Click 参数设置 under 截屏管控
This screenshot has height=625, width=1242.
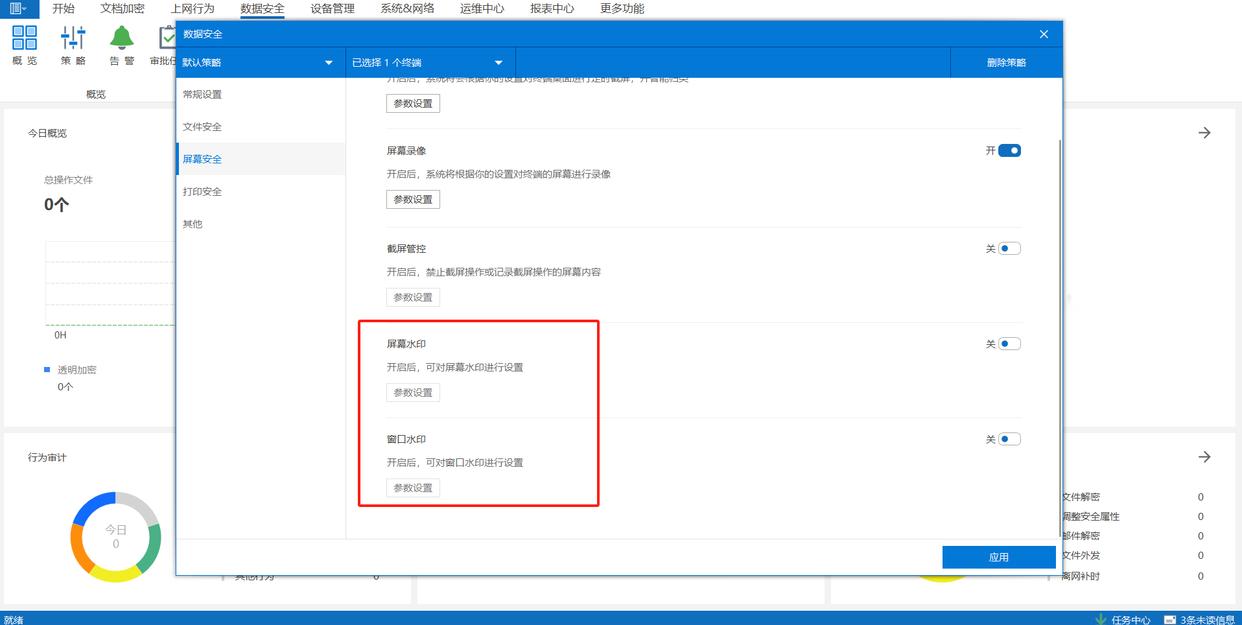[413, 297]
